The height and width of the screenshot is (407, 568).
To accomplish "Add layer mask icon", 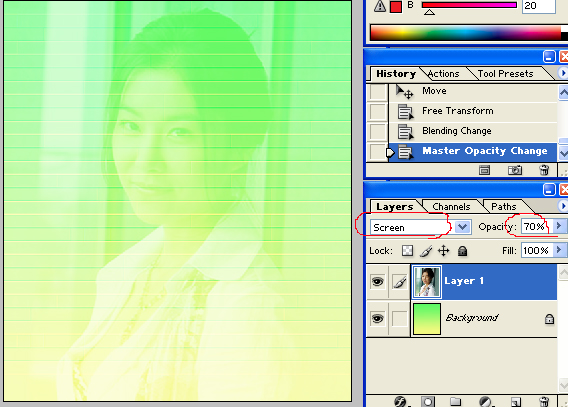I will [x=428, y=402].
